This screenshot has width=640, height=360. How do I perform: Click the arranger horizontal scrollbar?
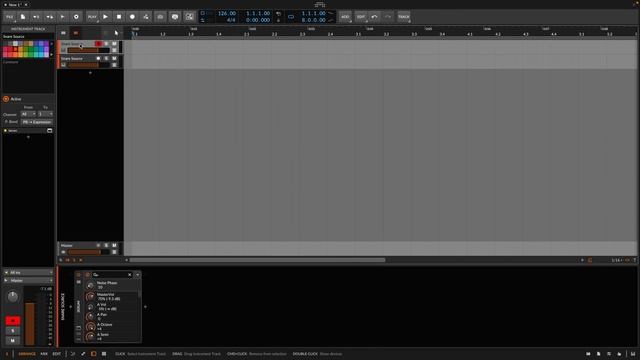click(257, 260)
